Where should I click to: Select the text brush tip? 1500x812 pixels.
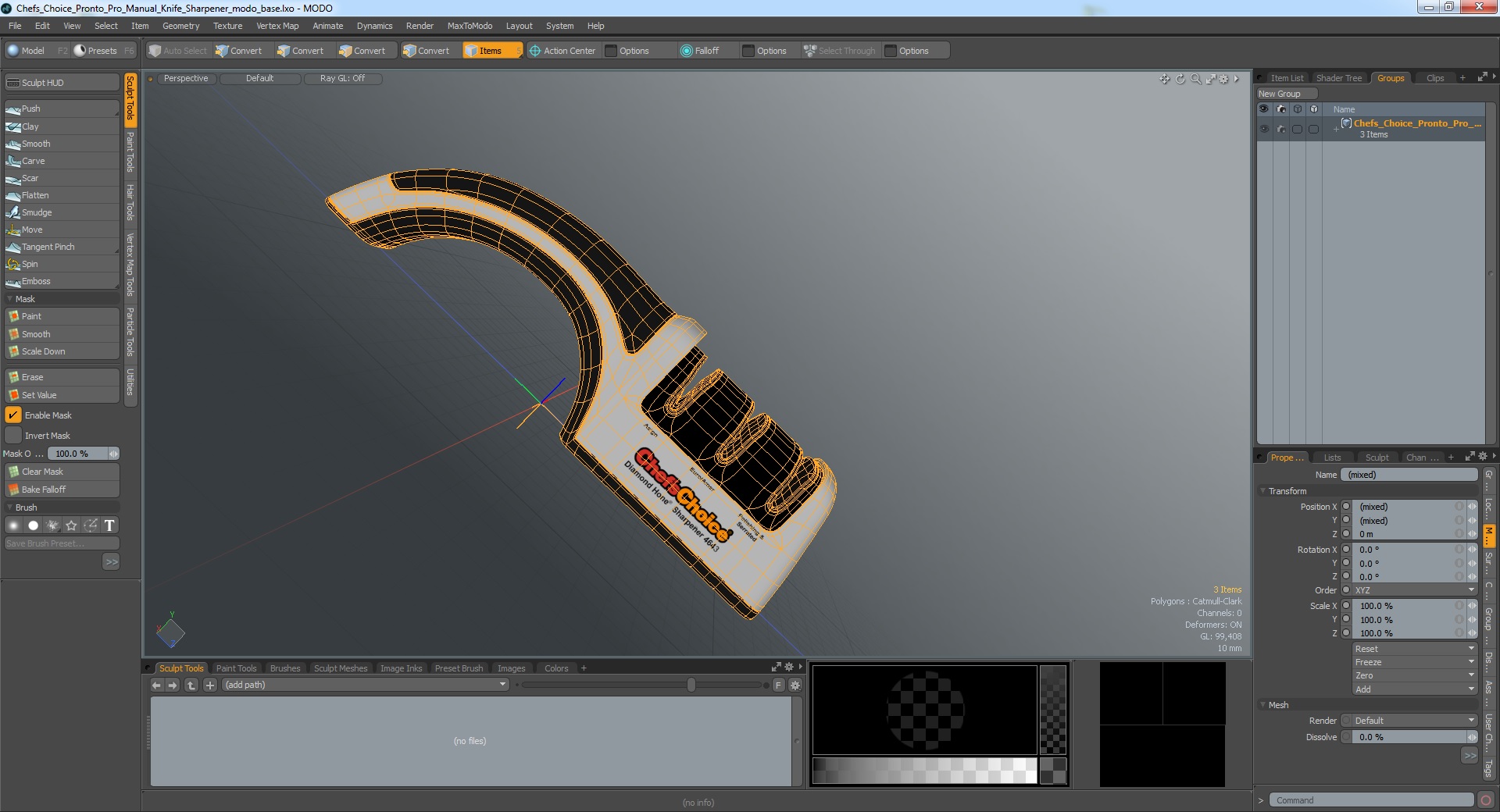(109, 525)
